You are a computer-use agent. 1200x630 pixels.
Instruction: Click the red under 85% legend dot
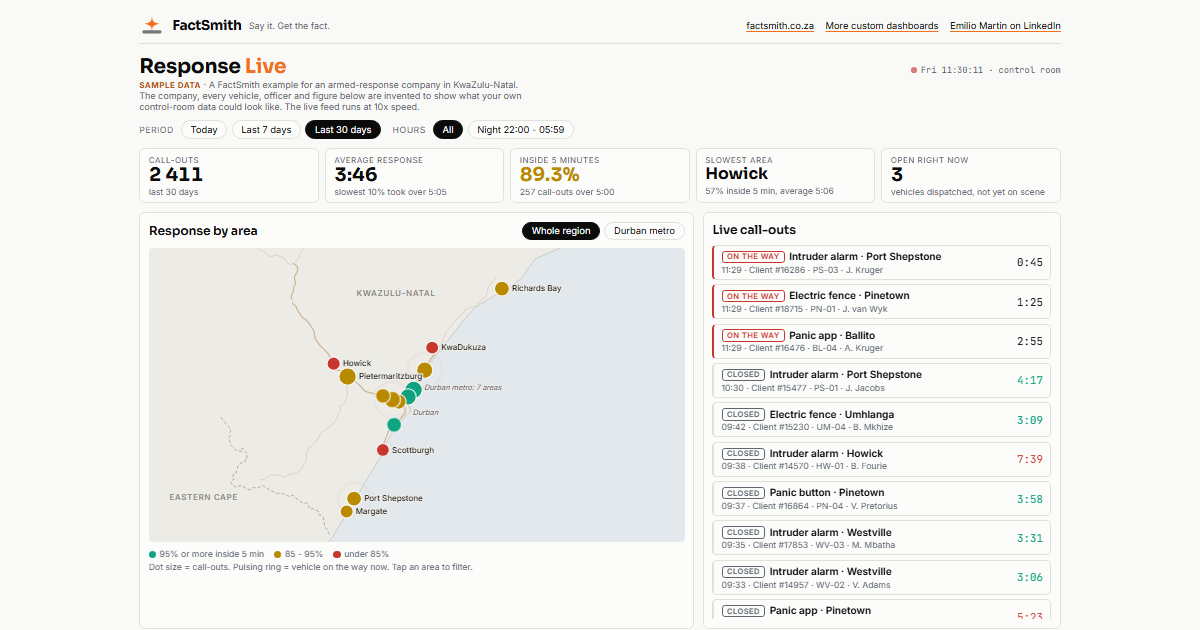click(337, 554)
